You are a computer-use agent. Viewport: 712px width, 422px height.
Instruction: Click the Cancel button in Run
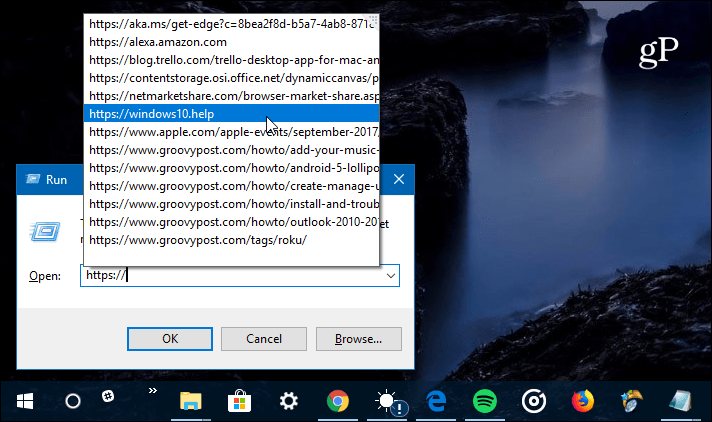(x=264, y=339)
